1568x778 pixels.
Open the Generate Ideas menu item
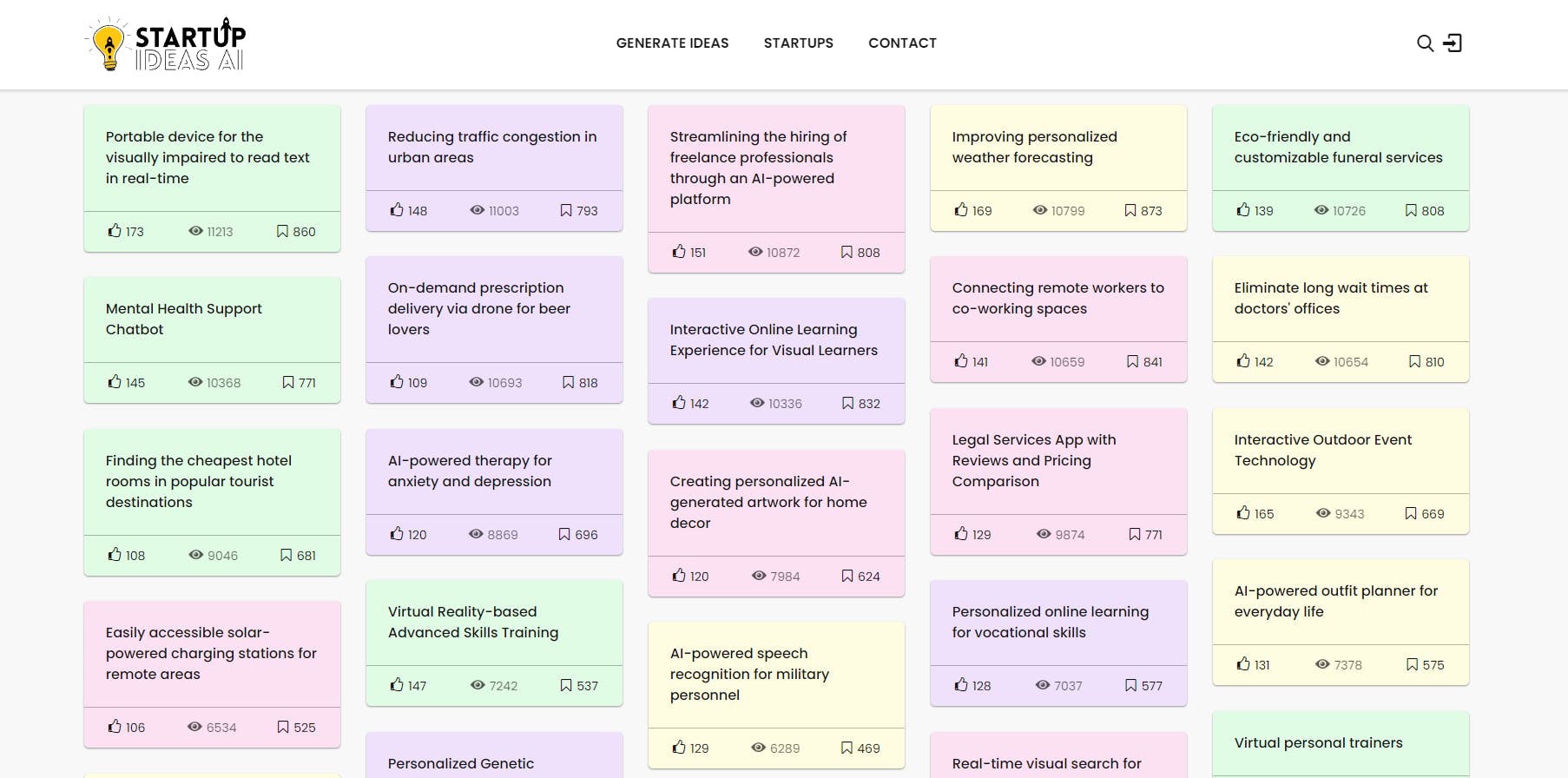672,43
